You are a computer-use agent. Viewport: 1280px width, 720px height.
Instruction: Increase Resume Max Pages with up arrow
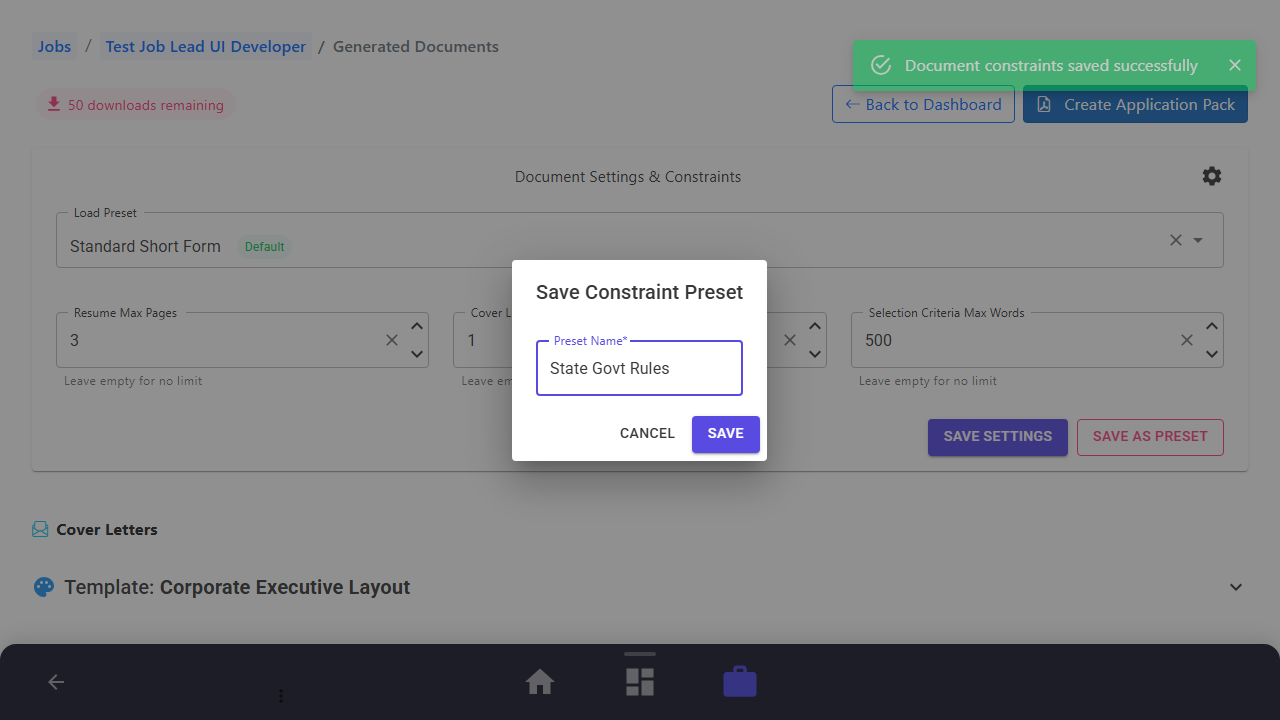(x=417, y=326)
